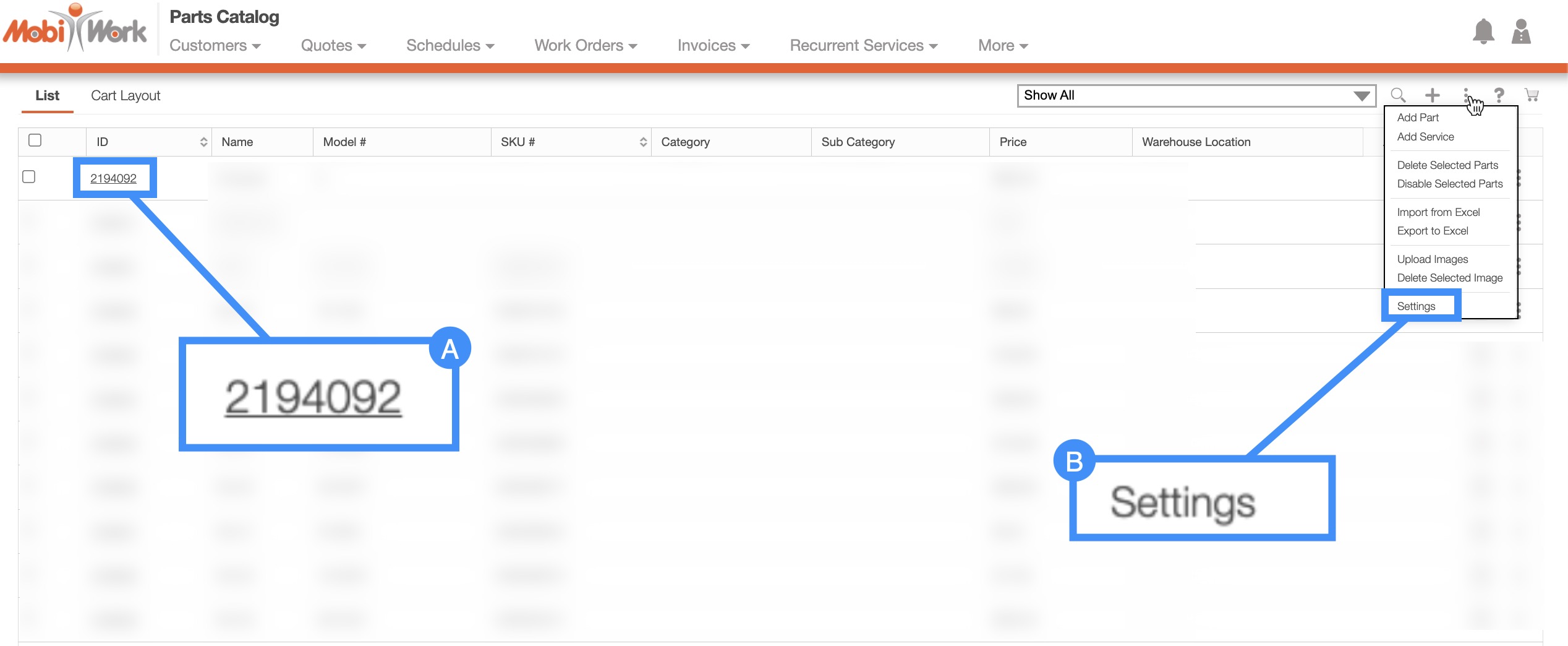This screenshot has height=646, width=1568.
Task: Toggle the select-all header checkbox
Action: (35, 140)
